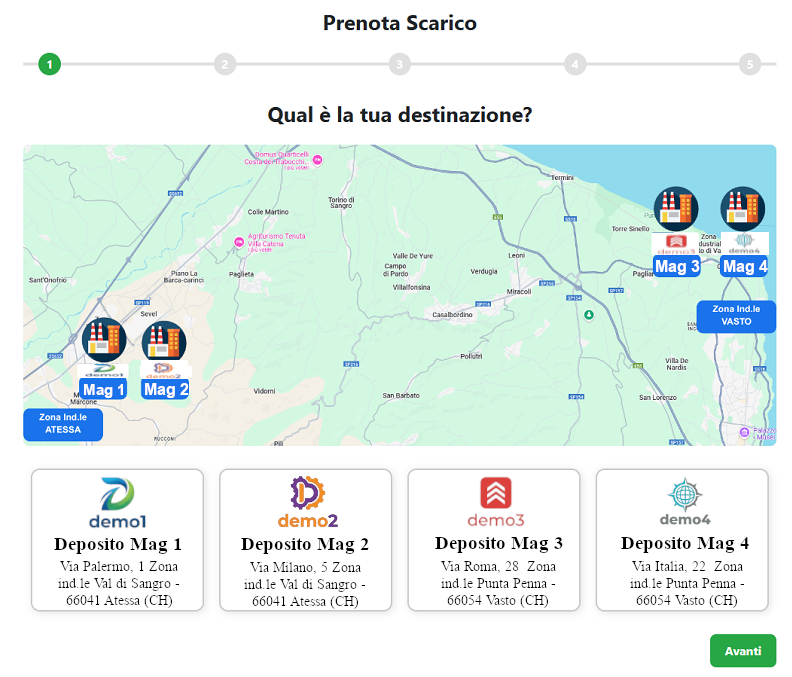Click the Zona Ind.le ATESSA map tag

pyautogui.click(x=63, y=424)
